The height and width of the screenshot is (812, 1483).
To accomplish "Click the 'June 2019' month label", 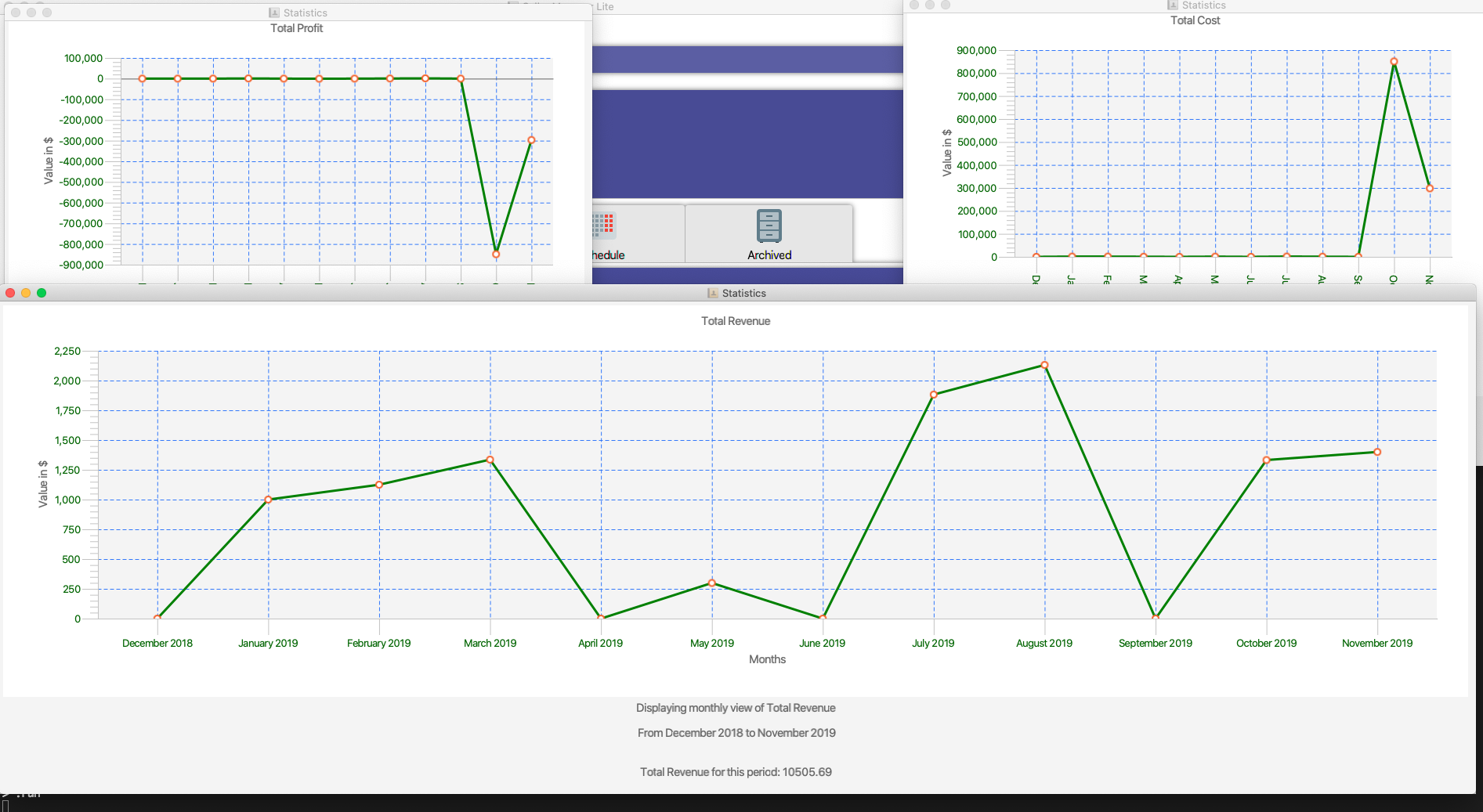I will click(823, 643).
